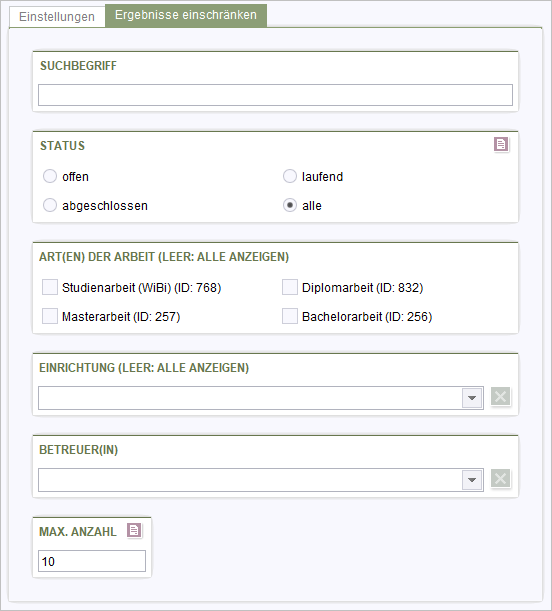Choose the 'abgeschlossen' status option

point(50,205)
